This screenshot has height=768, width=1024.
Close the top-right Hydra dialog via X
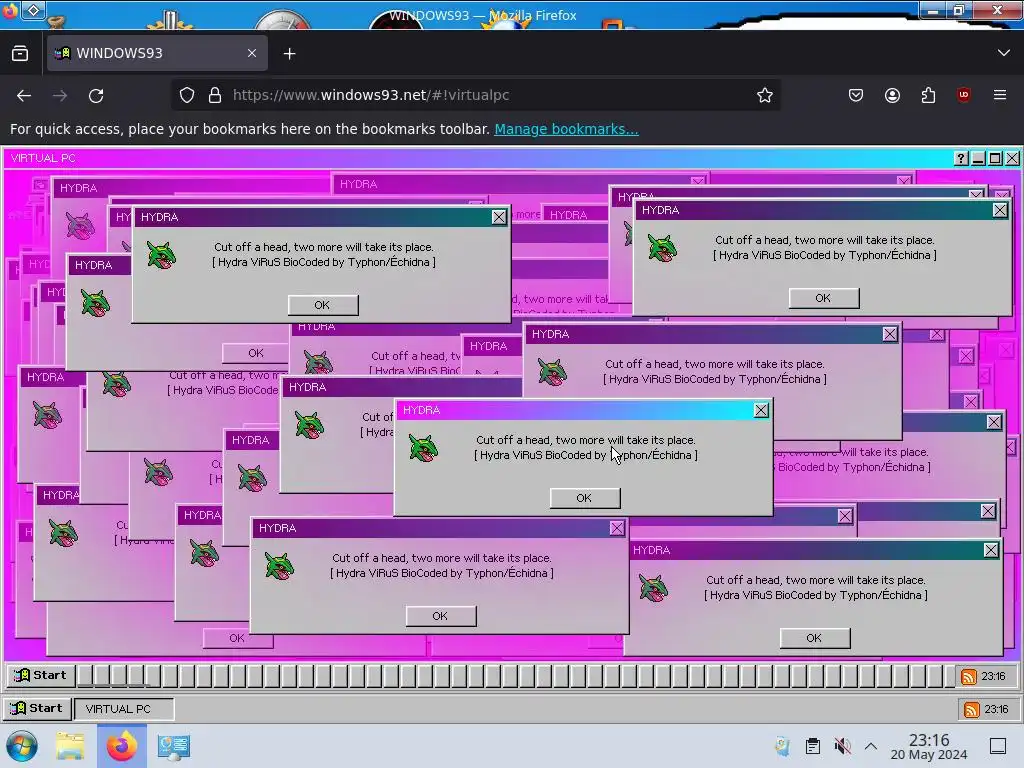coord(1000,210)
